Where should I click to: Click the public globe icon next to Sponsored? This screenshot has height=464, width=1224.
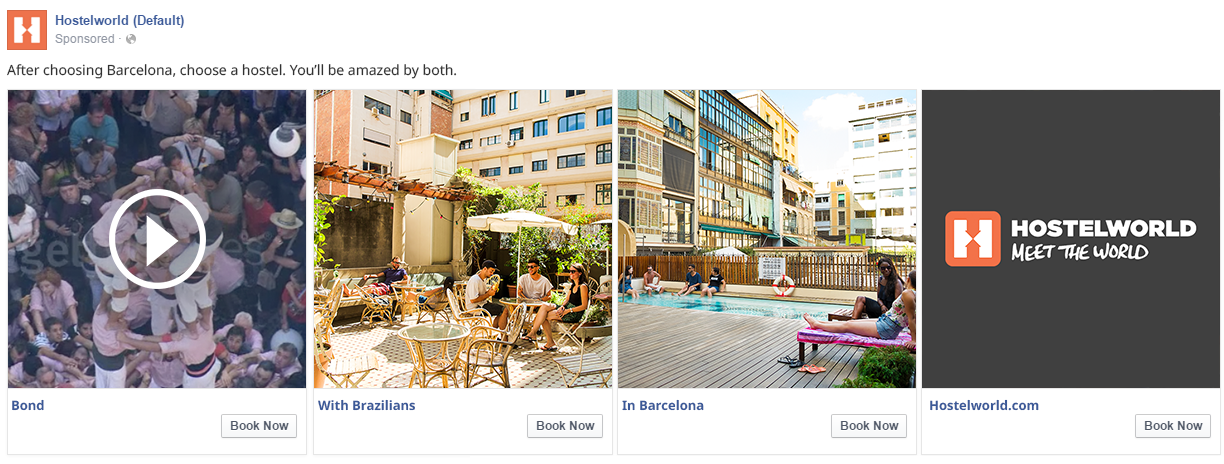131,39
